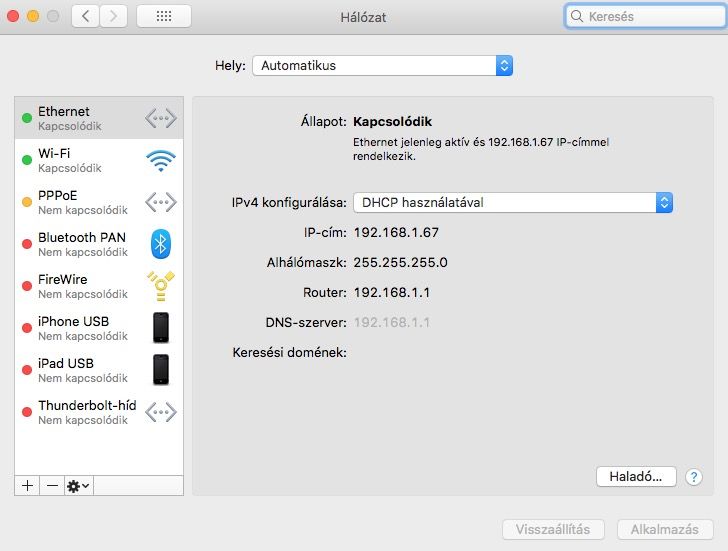Click Alhálómaszk value 255.255.255.0
728x551 pixels.
[x=400, y=262]
